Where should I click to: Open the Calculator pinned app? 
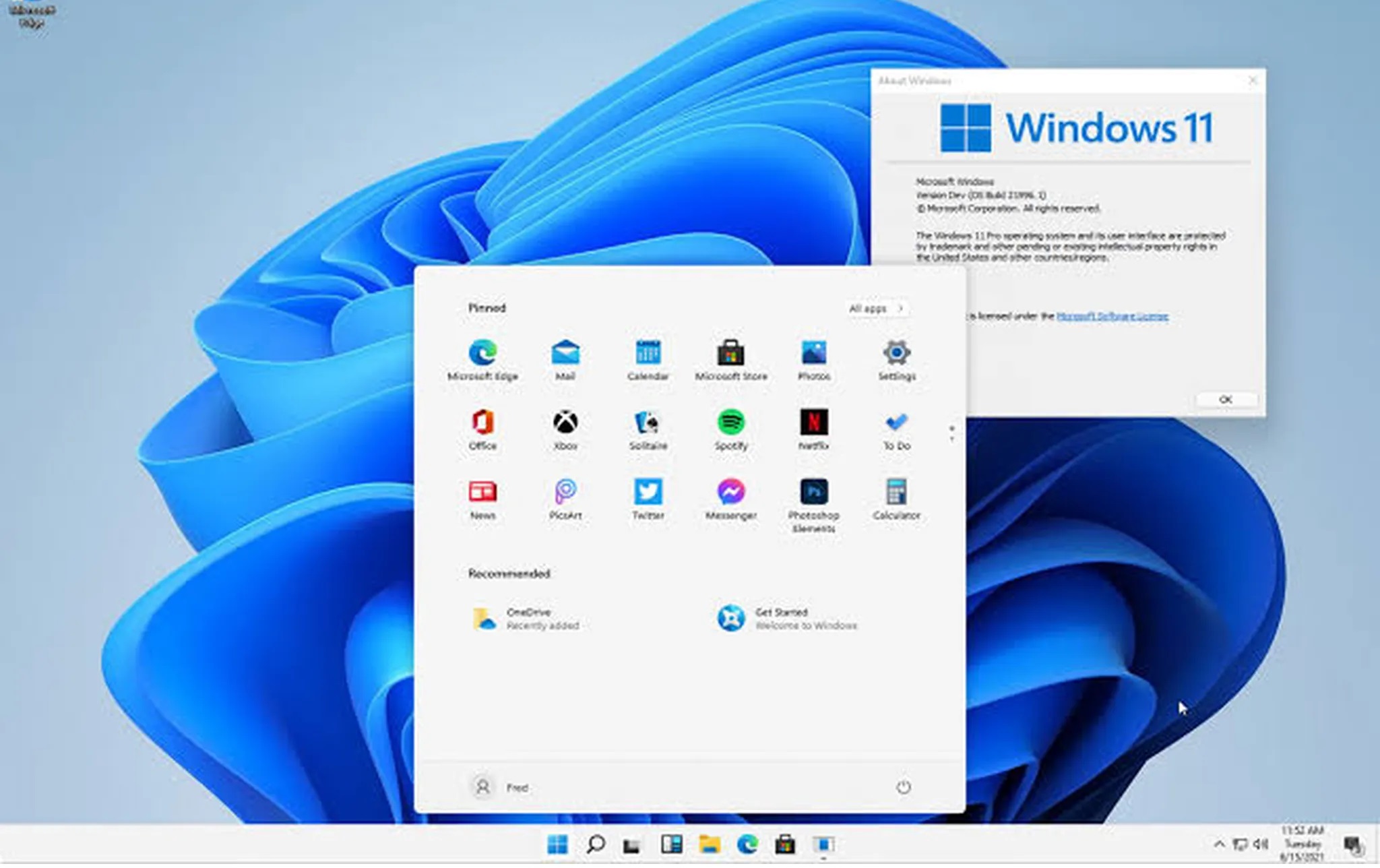(896, 492)
